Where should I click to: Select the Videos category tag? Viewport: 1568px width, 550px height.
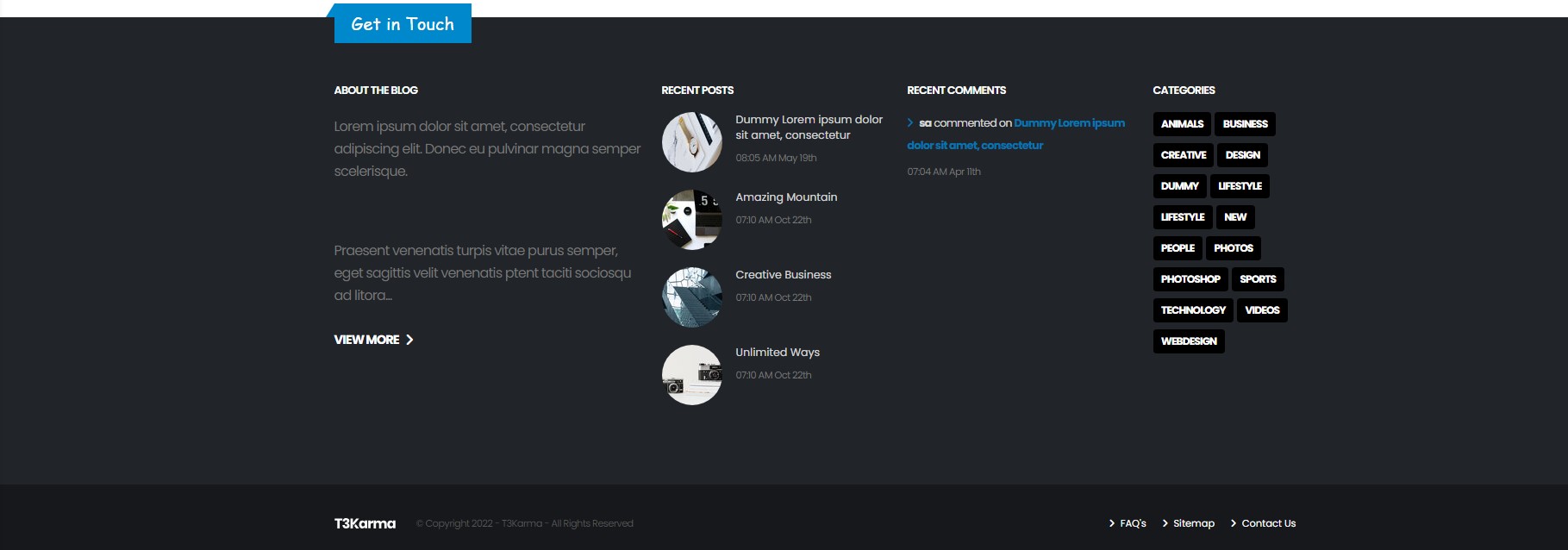(x=1261, y=310)
